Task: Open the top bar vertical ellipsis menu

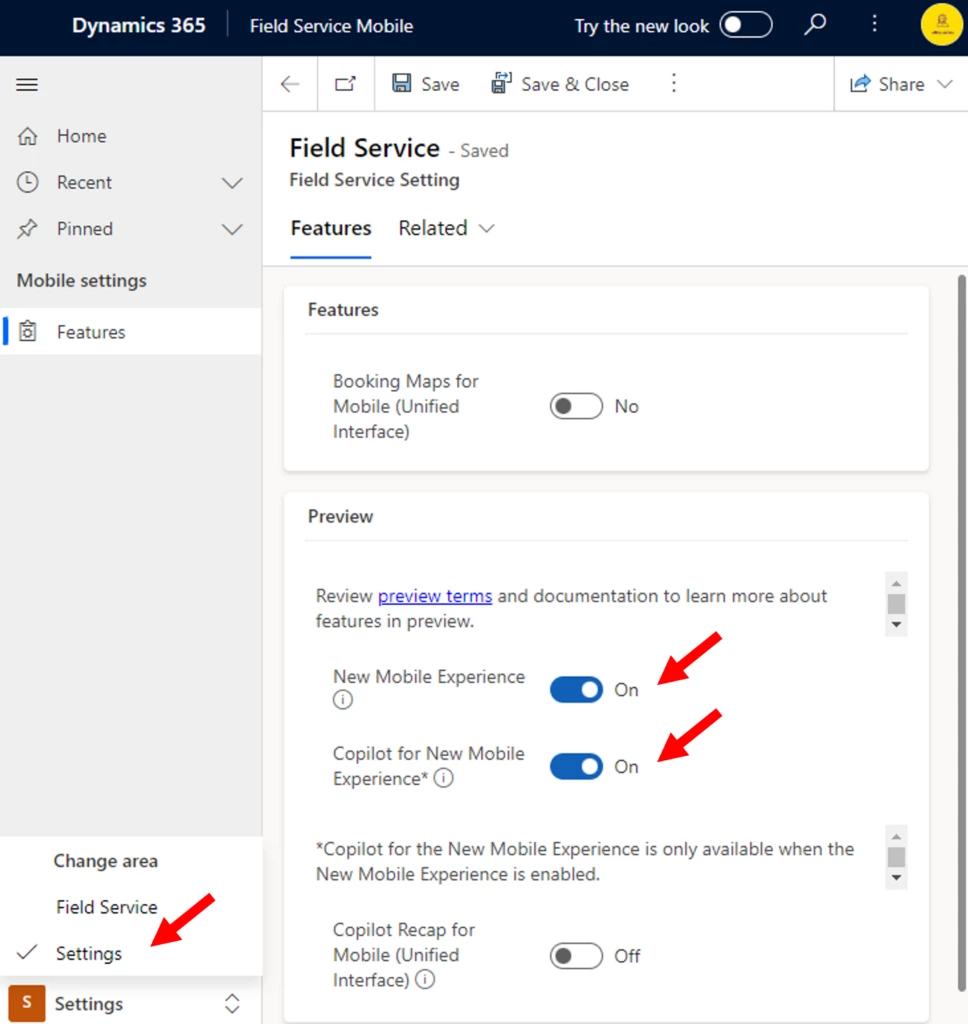Action: pyautogui.click(x=875, y=25)
